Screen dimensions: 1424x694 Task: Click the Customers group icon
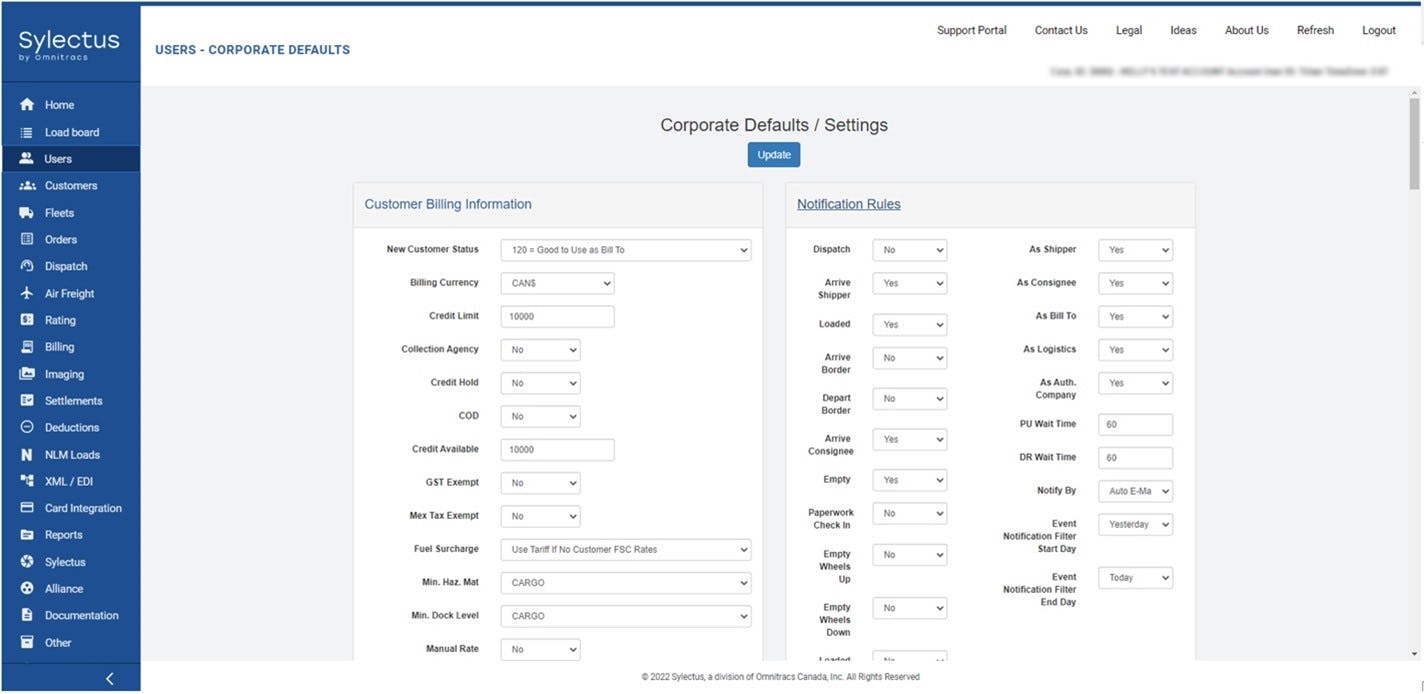(27, 186)
